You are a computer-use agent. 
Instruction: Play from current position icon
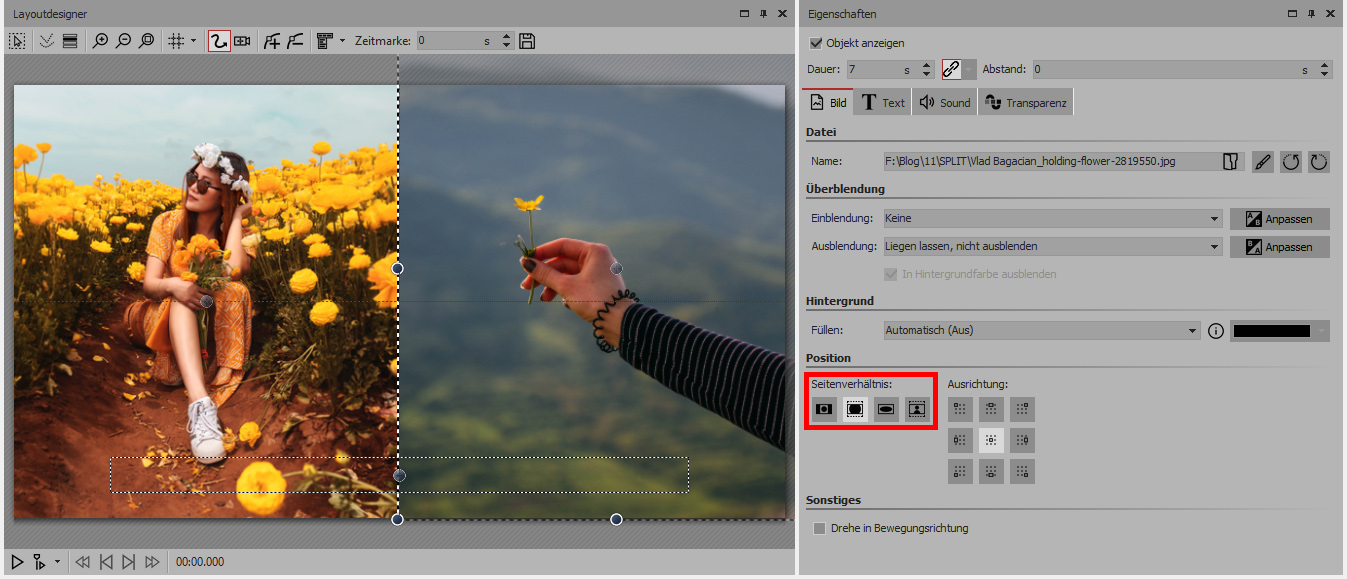click(x=39, y=562)
